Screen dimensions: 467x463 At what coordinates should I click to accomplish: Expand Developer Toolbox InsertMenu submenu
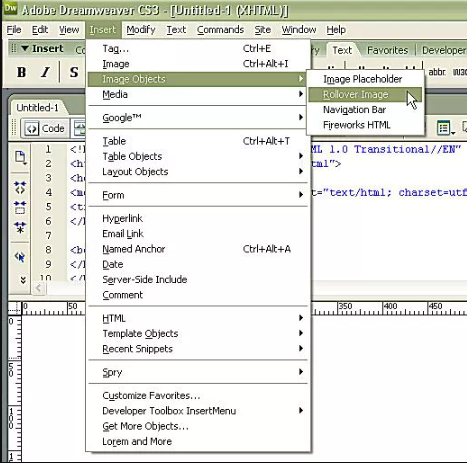pyautogui.click(x=197, y=411)
